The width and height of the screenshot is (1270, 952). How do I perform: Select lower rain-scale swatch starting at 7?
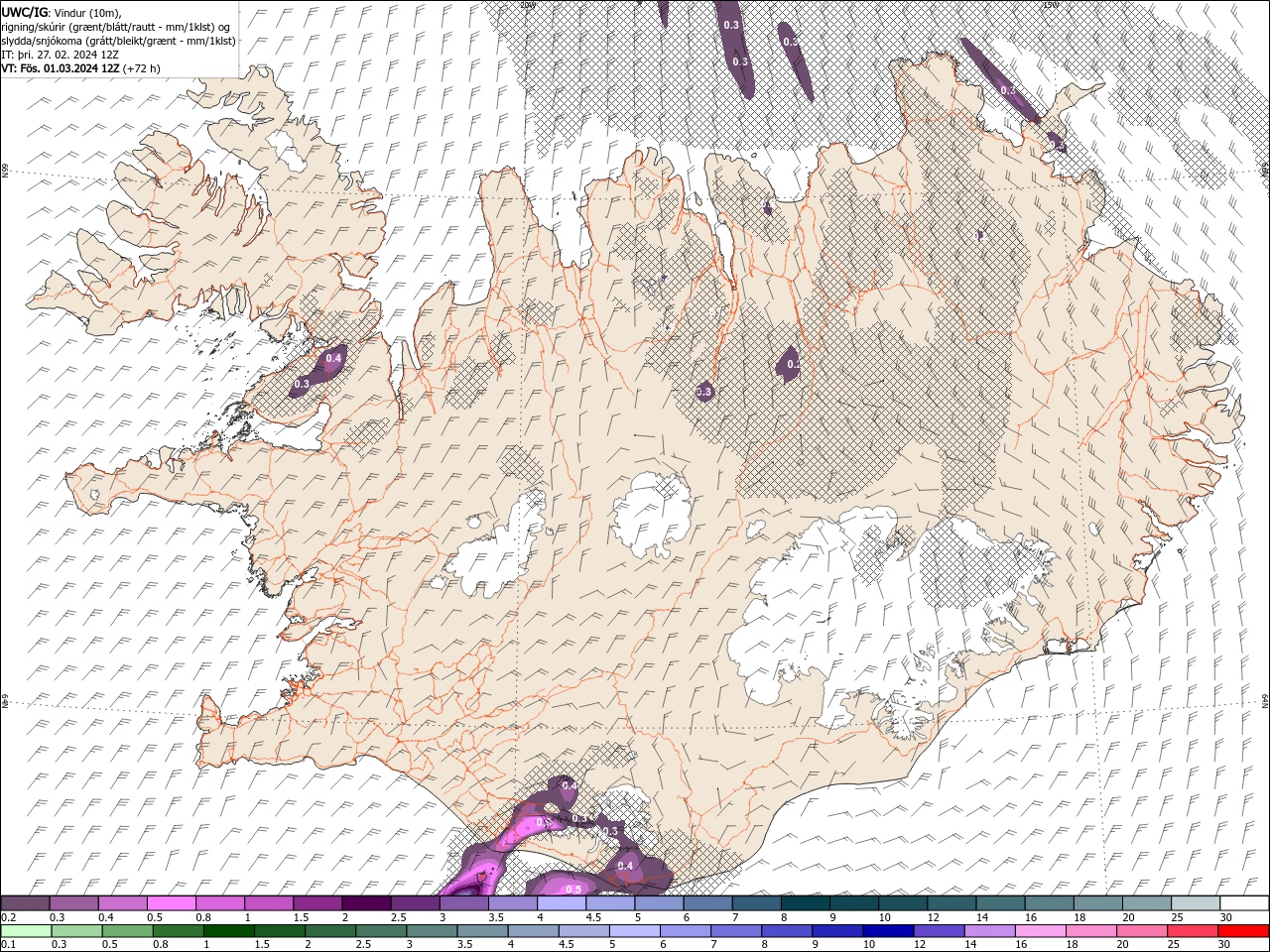tap(735, 931)
